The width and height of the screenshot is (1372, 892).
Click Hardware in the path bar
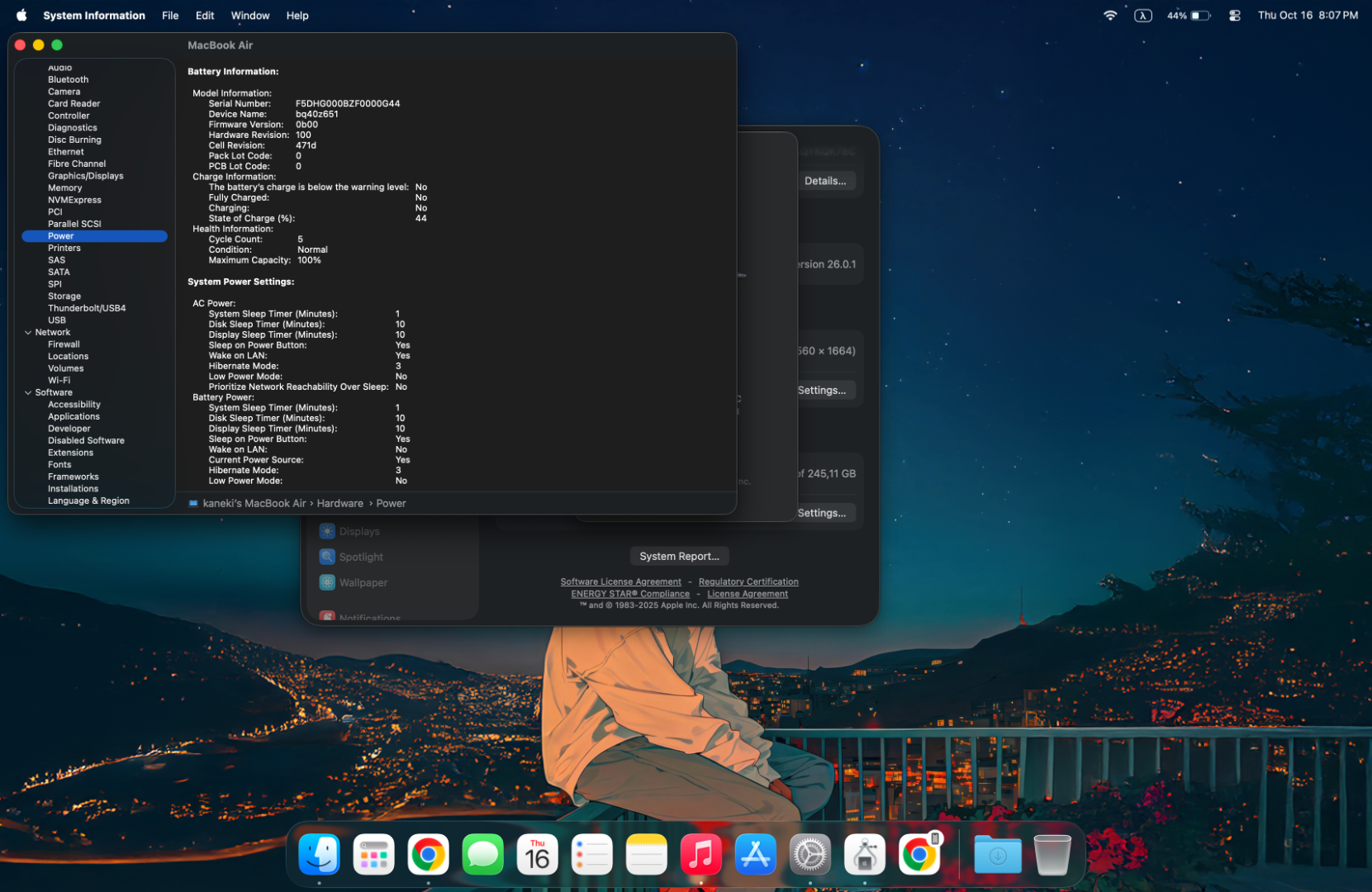coord(339,504)
